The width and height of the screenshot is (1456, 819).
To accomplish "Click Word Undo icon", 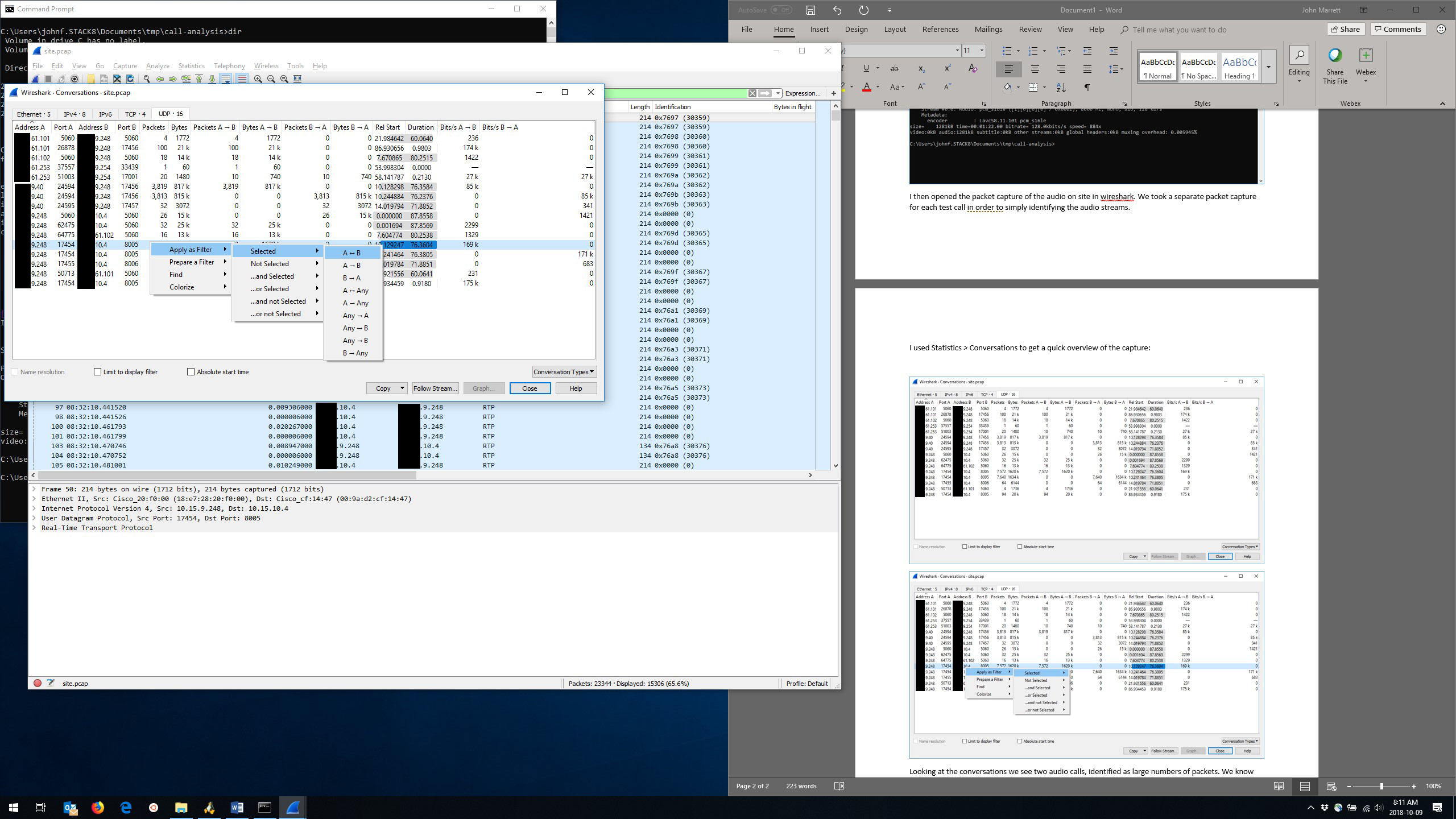I will tap(837, 10).
